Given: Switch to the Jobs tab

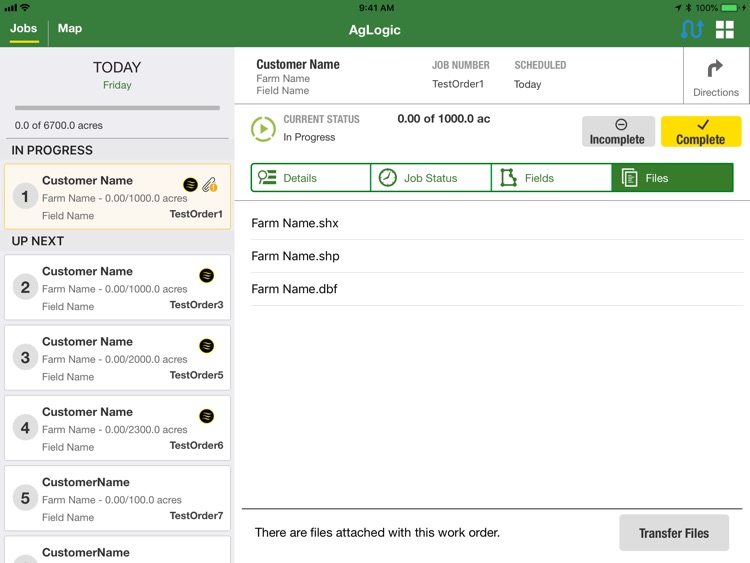Looking at the screenshot, I should (x=23, y=29).
